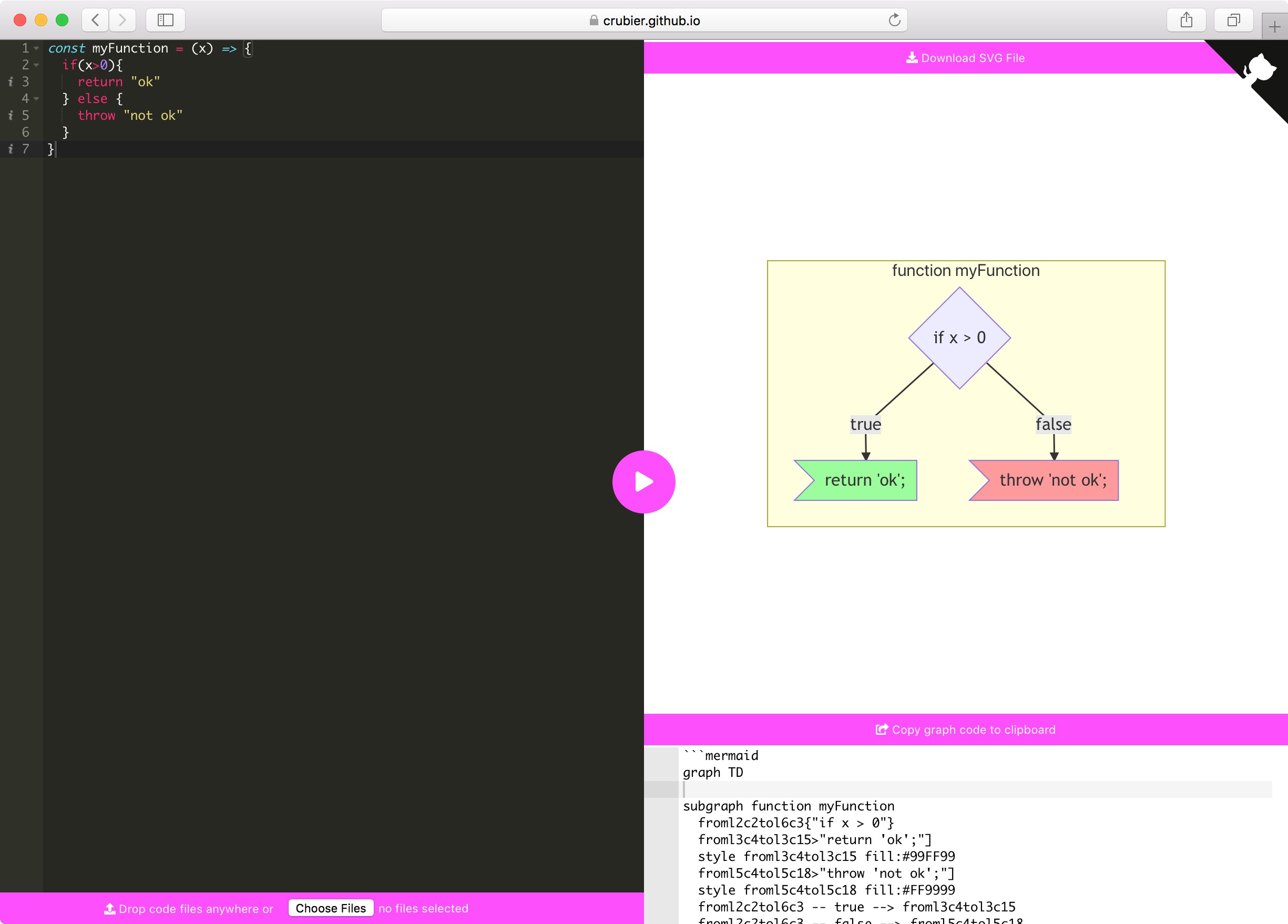Click the green return 'ok' node
This screenshot has width=1288, height=924.
[856, 480]
